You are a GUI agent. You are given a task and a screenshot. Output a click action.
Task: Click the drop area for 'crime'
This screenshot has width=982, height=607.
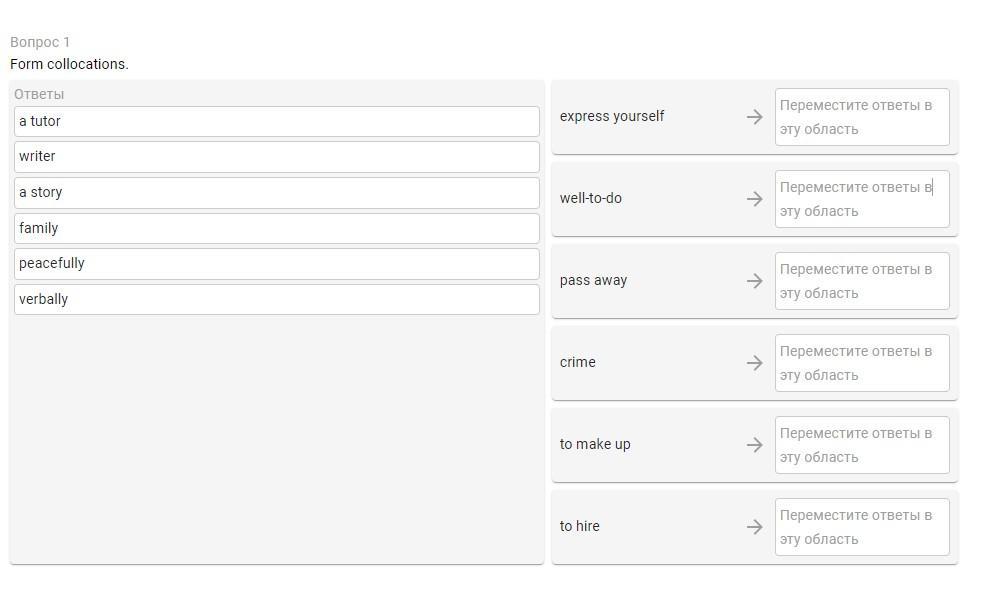click(x=861, y=363)
